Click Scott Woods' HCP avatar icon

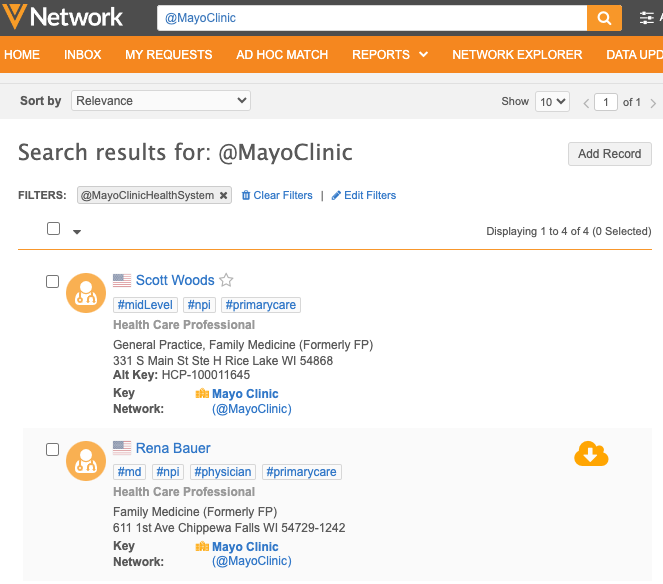[86, 293]
